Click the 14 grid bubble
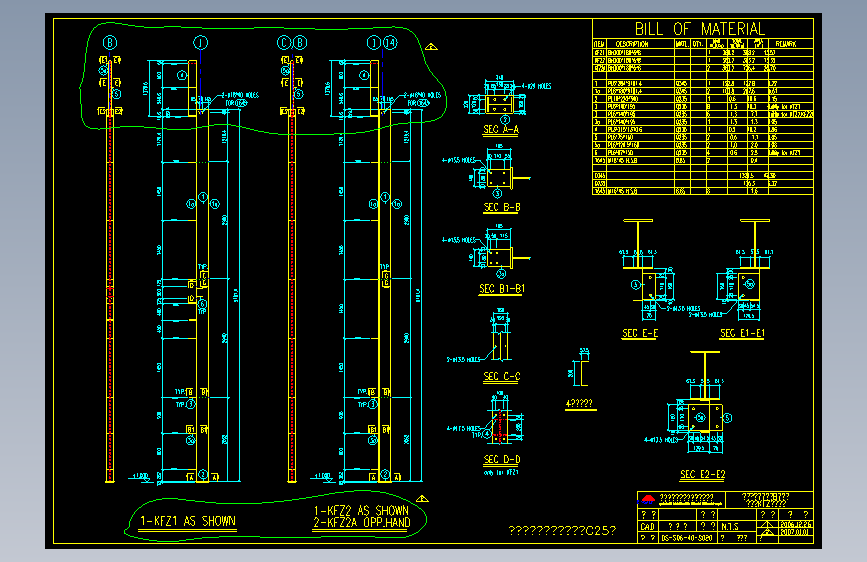The width and height of the screenshot is (867, 562). click(x=390, y=43)
